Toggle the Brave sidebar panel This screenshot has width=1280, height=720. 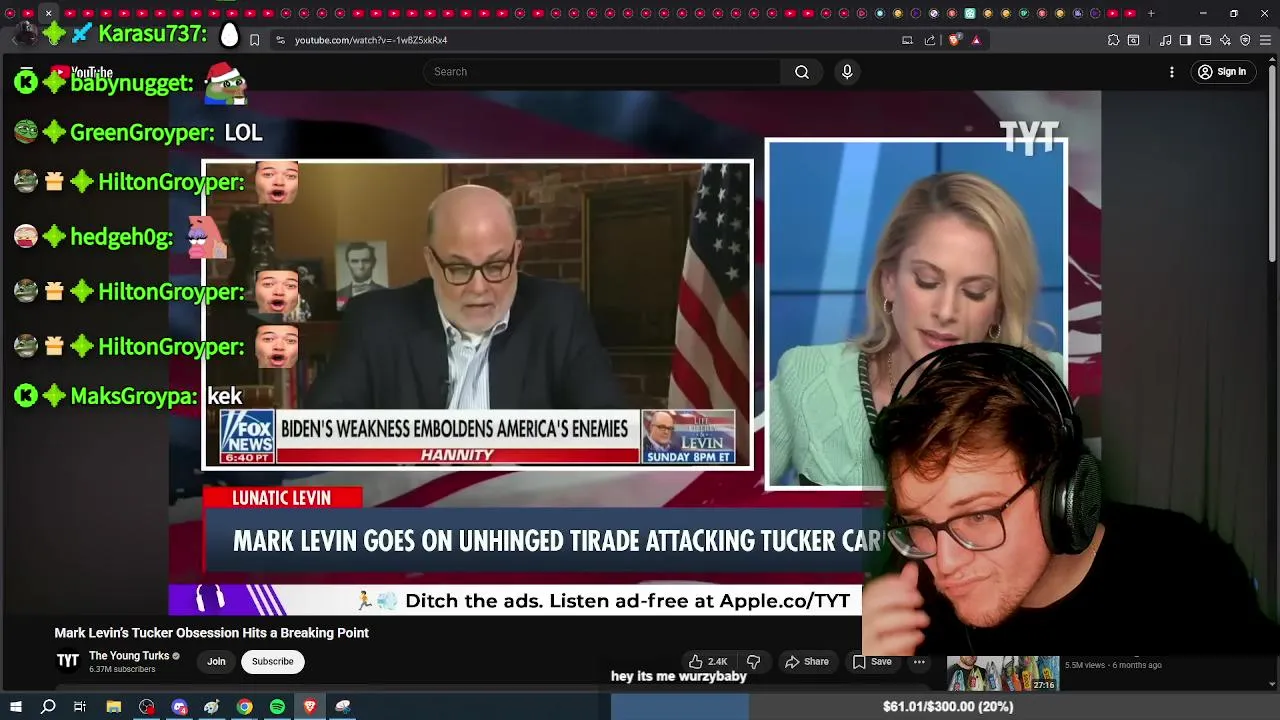1185,40
